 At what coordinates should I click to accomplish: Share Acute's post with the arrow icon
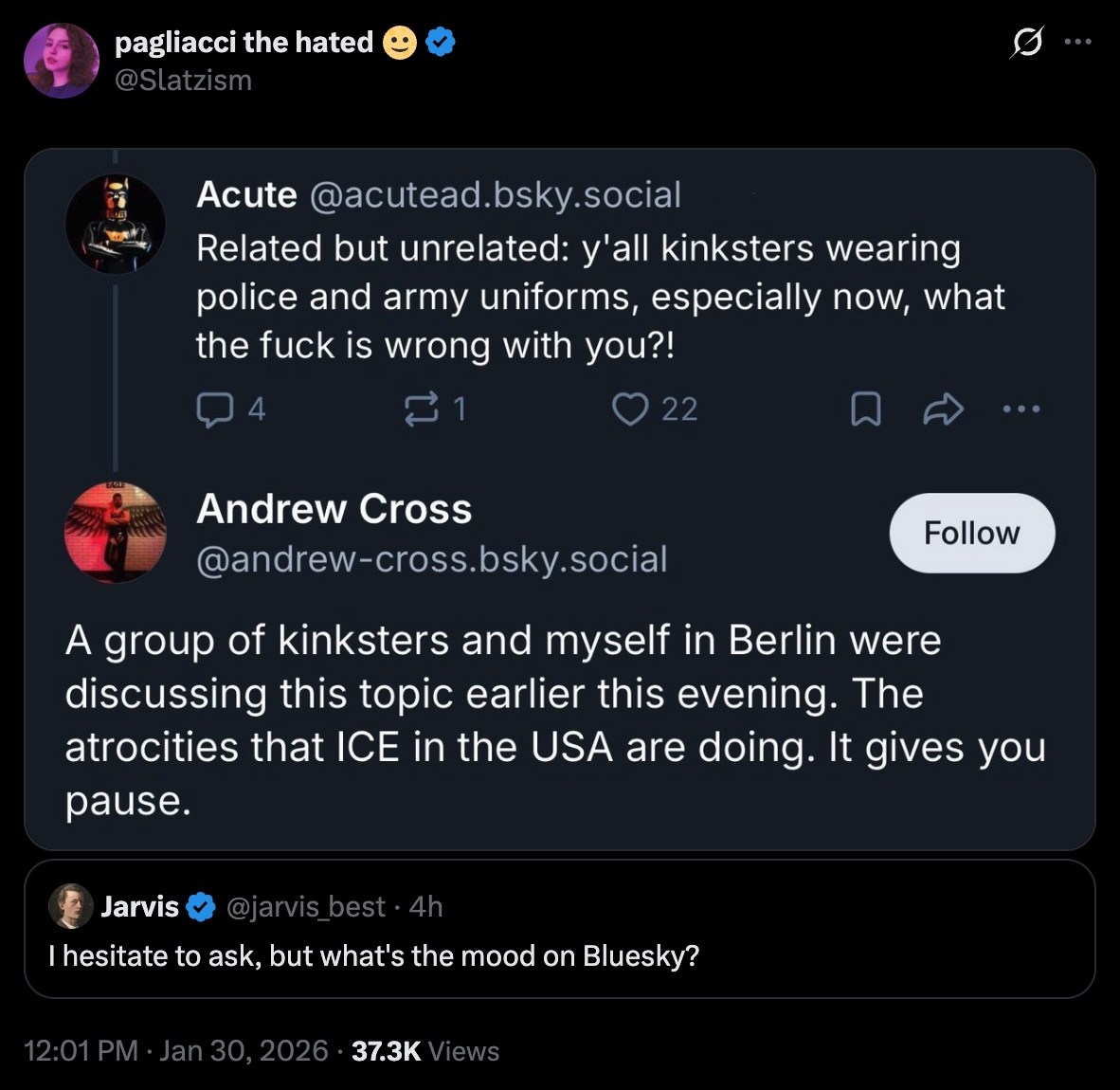pyautogui.click(x=943, y=409)
